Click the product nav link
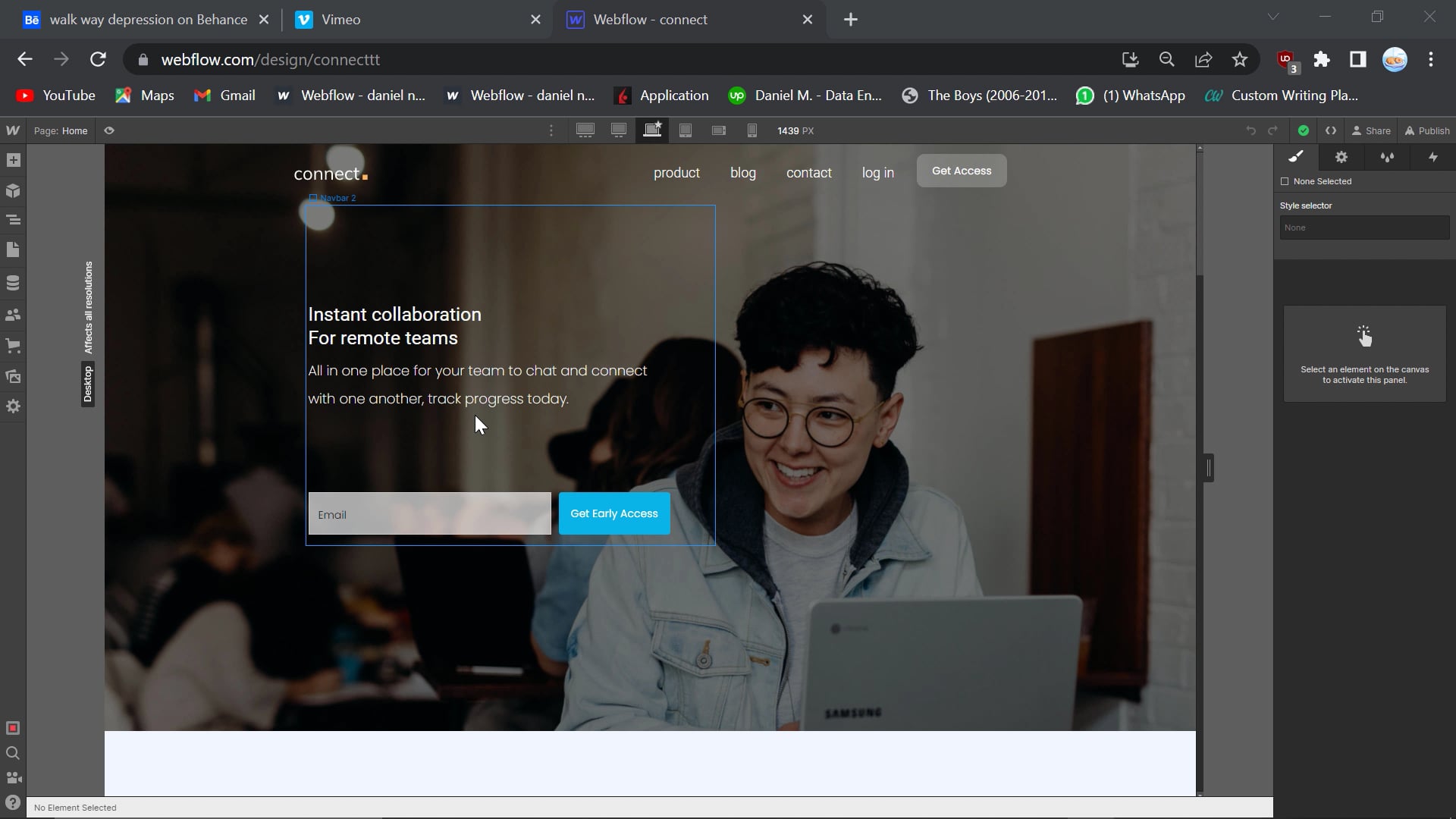The image size is (1456, 819). tap(676, 173)
